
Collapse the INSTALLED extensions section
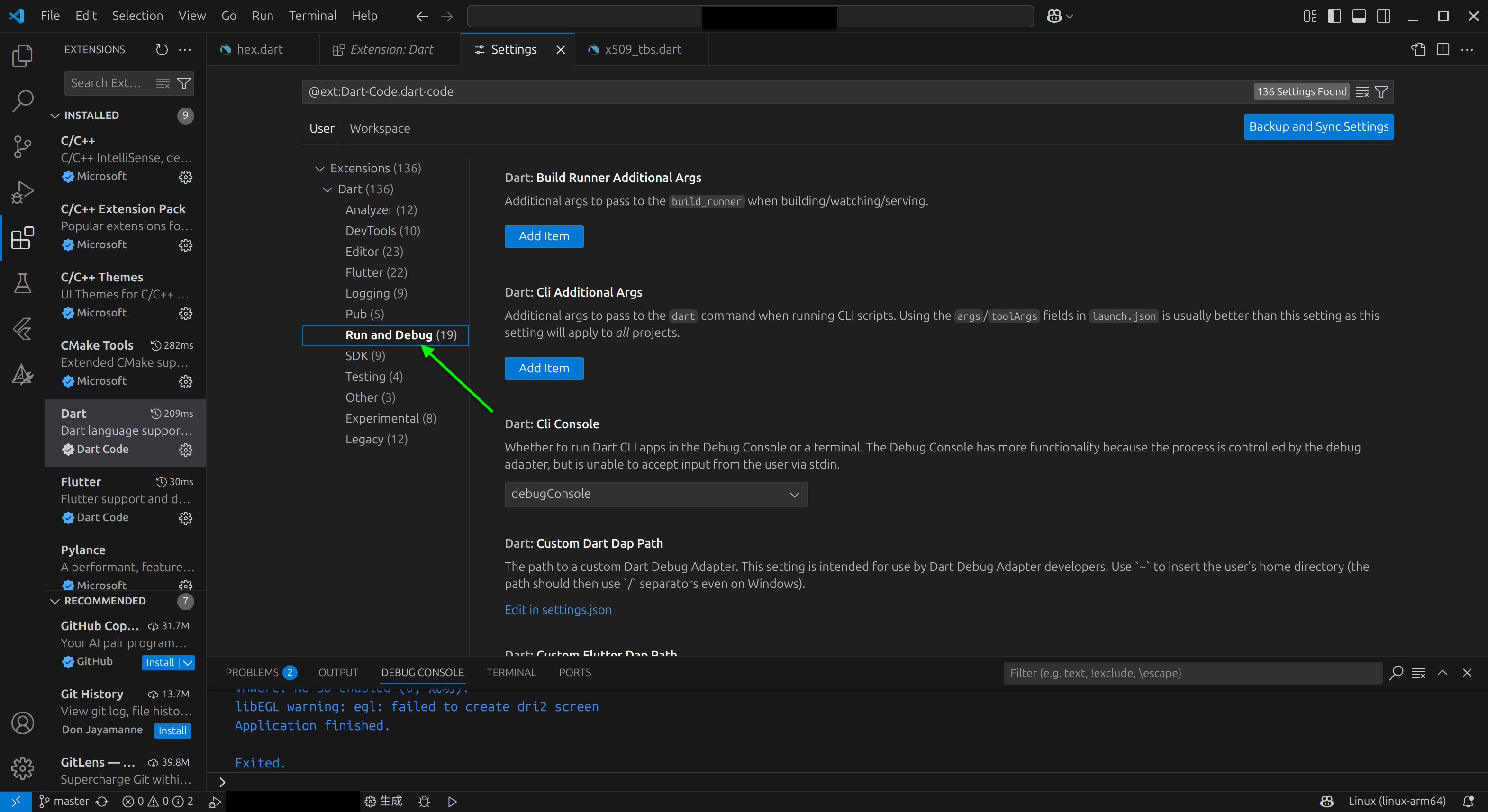coord(55,116)
